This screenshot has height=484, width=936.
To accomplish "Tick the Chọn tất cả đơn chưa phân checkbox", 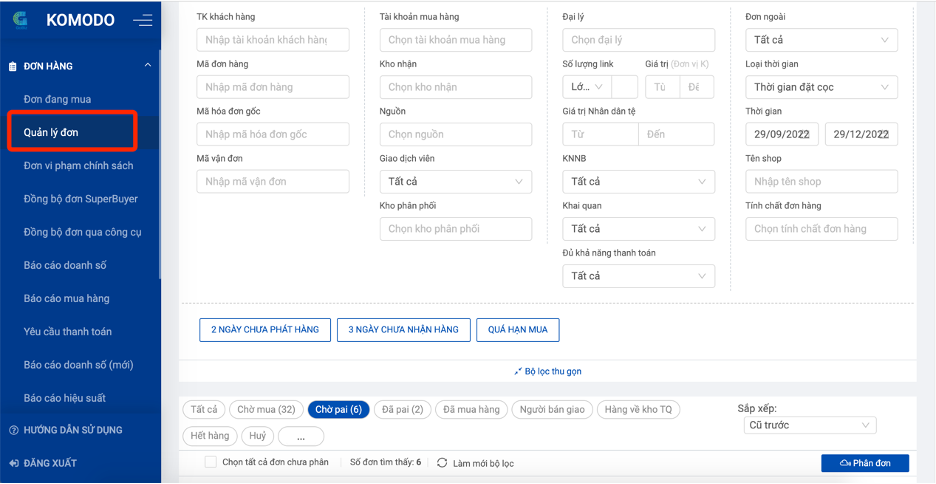I will [210, 462].
